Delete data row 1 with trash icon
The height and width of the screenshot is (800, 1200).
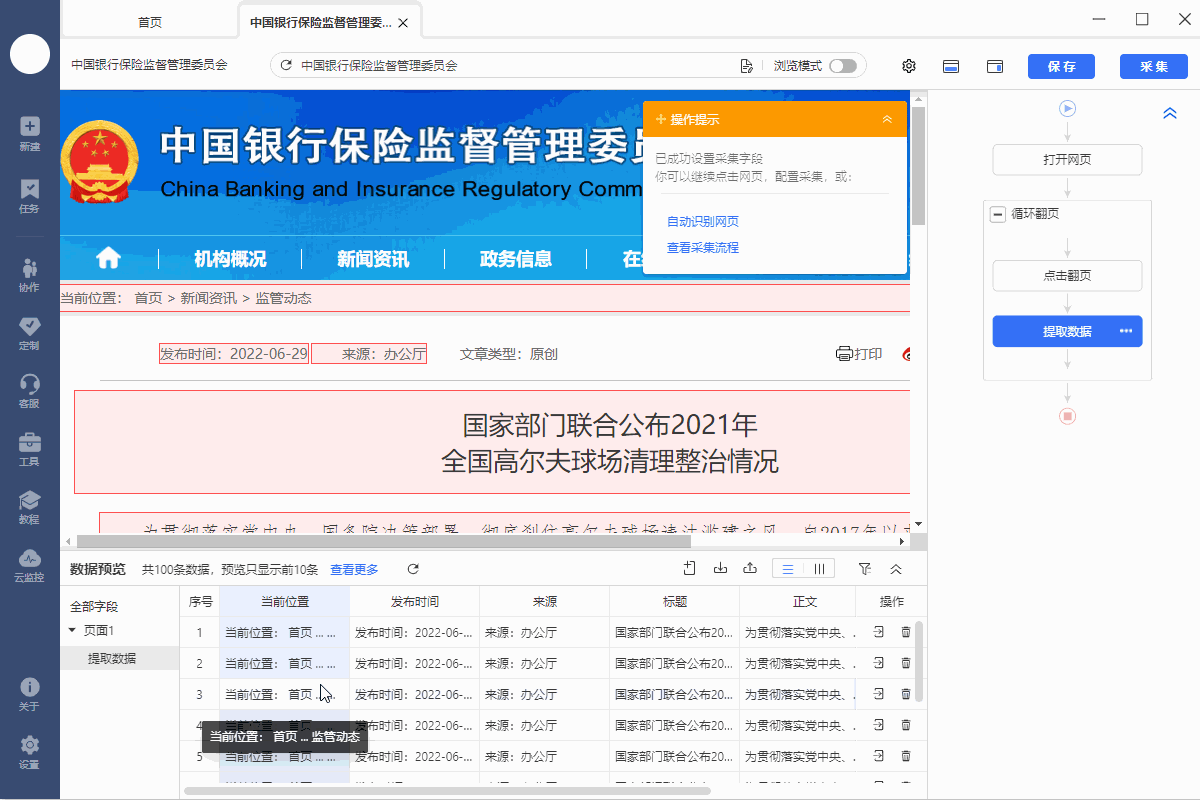point(906,632)
